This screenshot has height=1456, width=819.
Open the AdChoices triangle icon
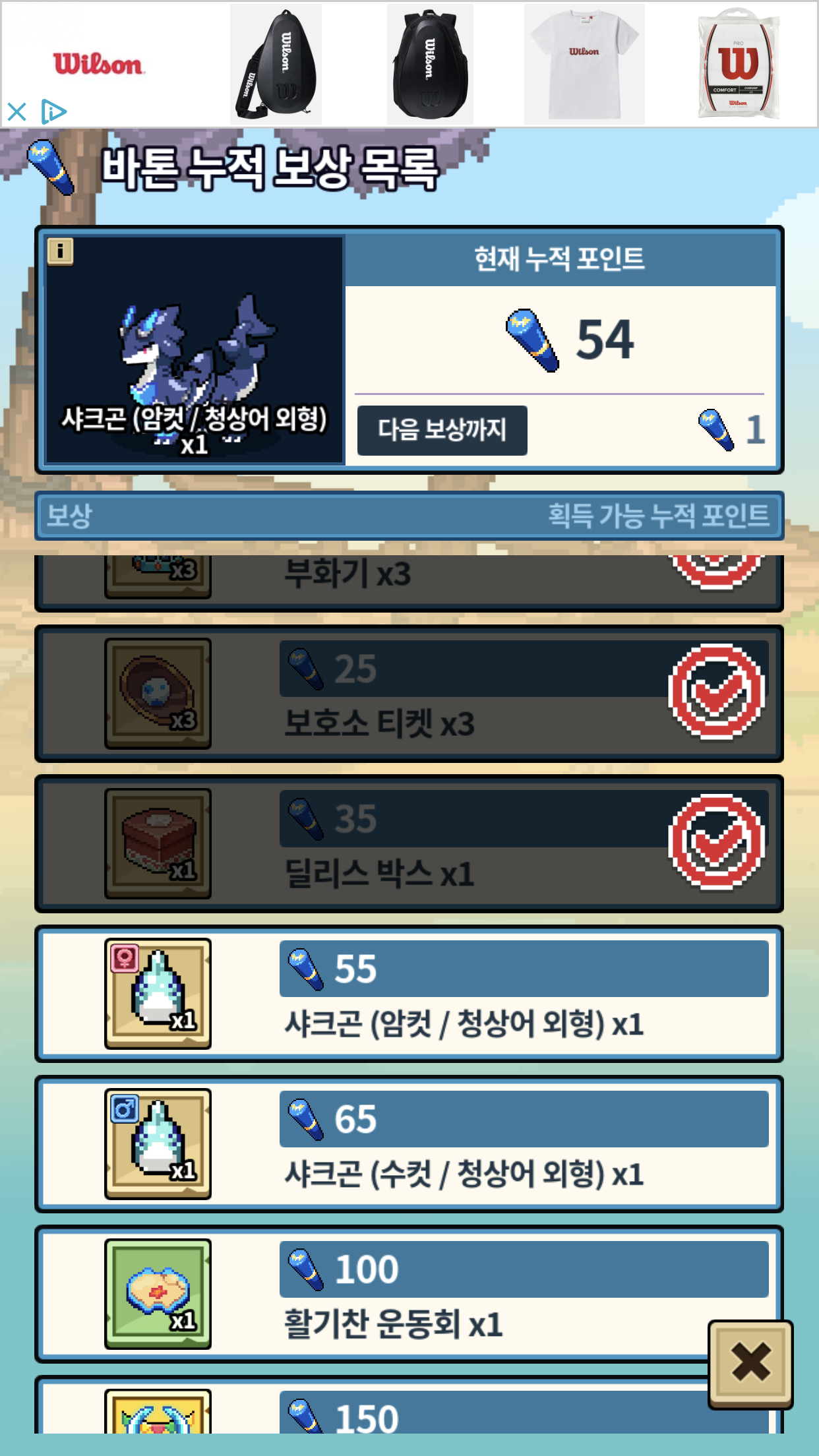[x=53, y=111]
